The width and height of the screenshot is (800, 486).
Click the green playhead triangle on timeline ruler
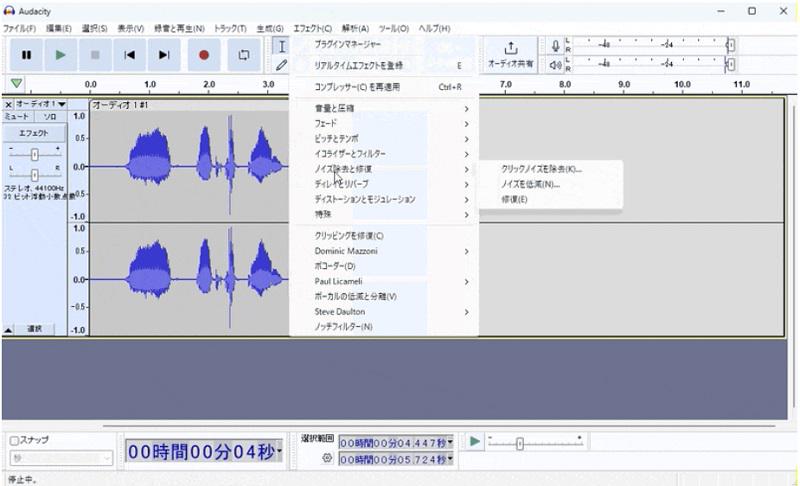click(16, 83)
